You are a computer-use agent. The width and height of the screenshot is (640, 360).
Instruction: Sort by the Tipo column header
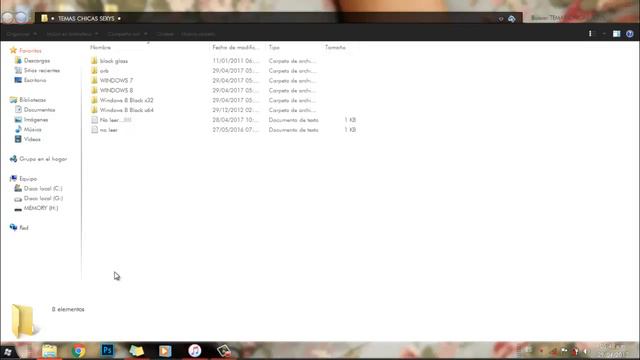[274, 47]
